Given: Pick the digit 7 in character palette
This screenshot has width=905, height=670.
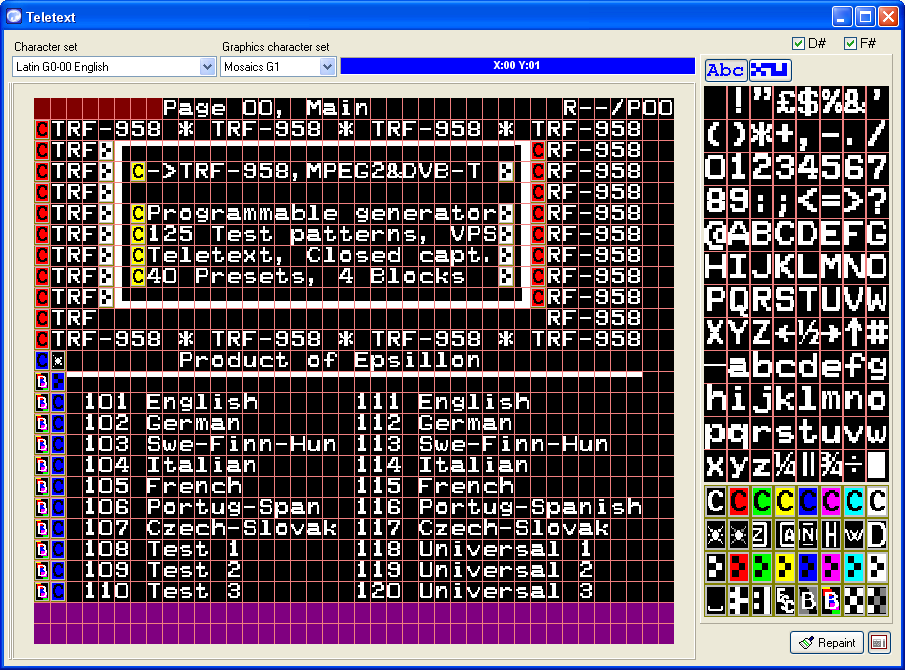Looking at the screenshot, I should [x=877, y=167].
